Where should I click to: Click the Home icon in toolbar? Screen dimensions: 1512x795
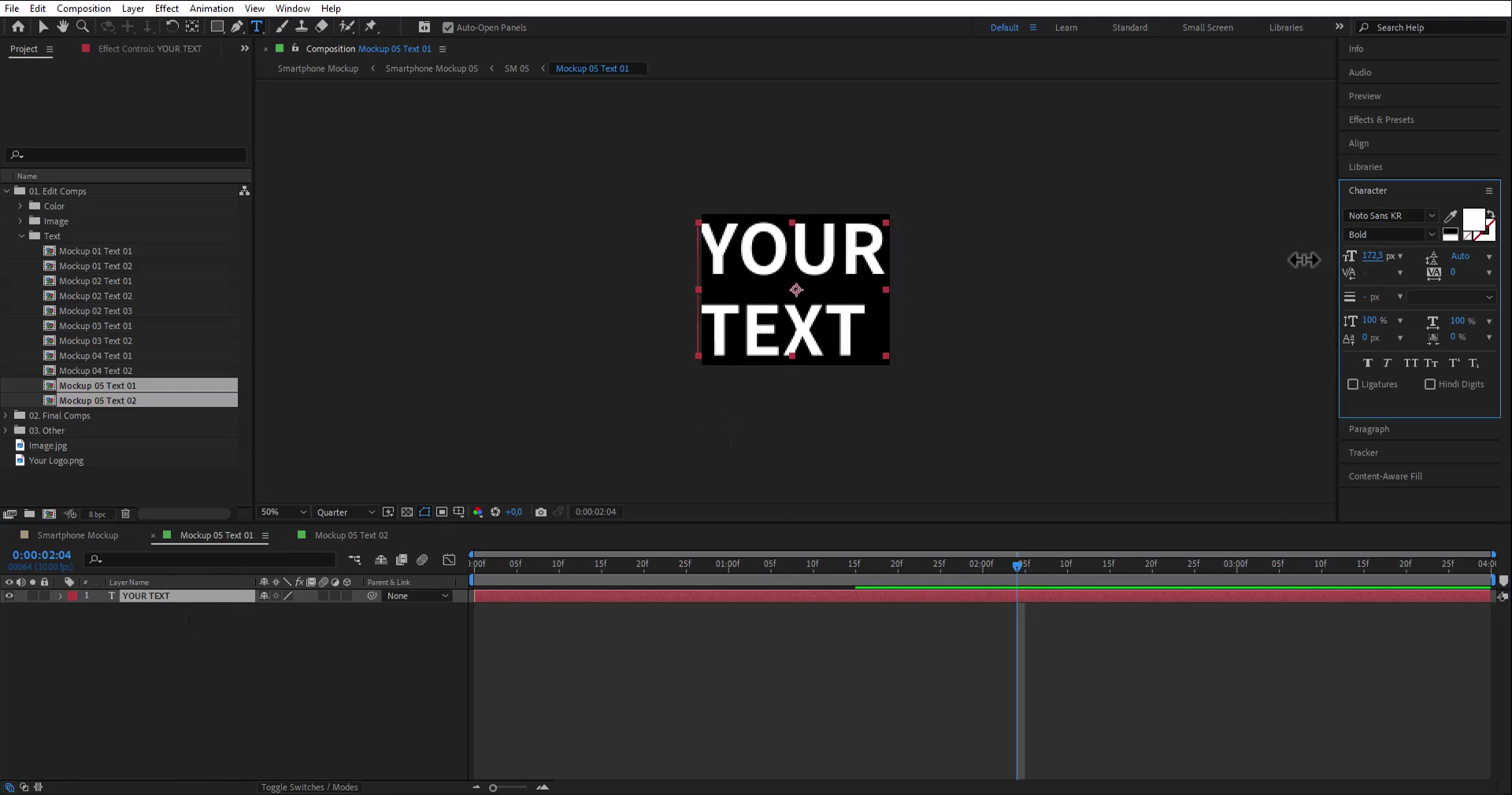coord(18,27)
